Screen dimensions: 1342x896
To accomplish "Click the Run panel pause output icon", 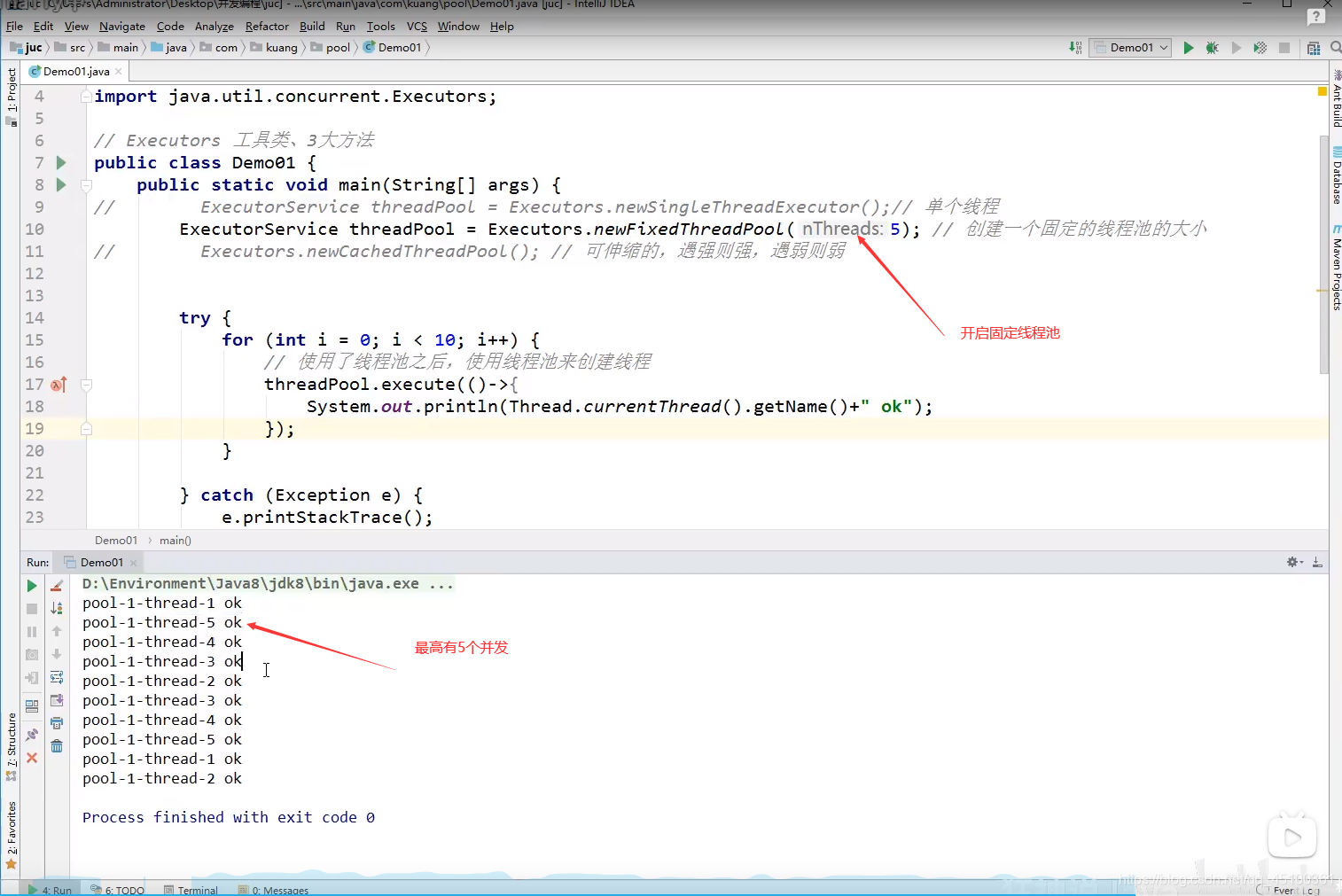I will (32, 632).
